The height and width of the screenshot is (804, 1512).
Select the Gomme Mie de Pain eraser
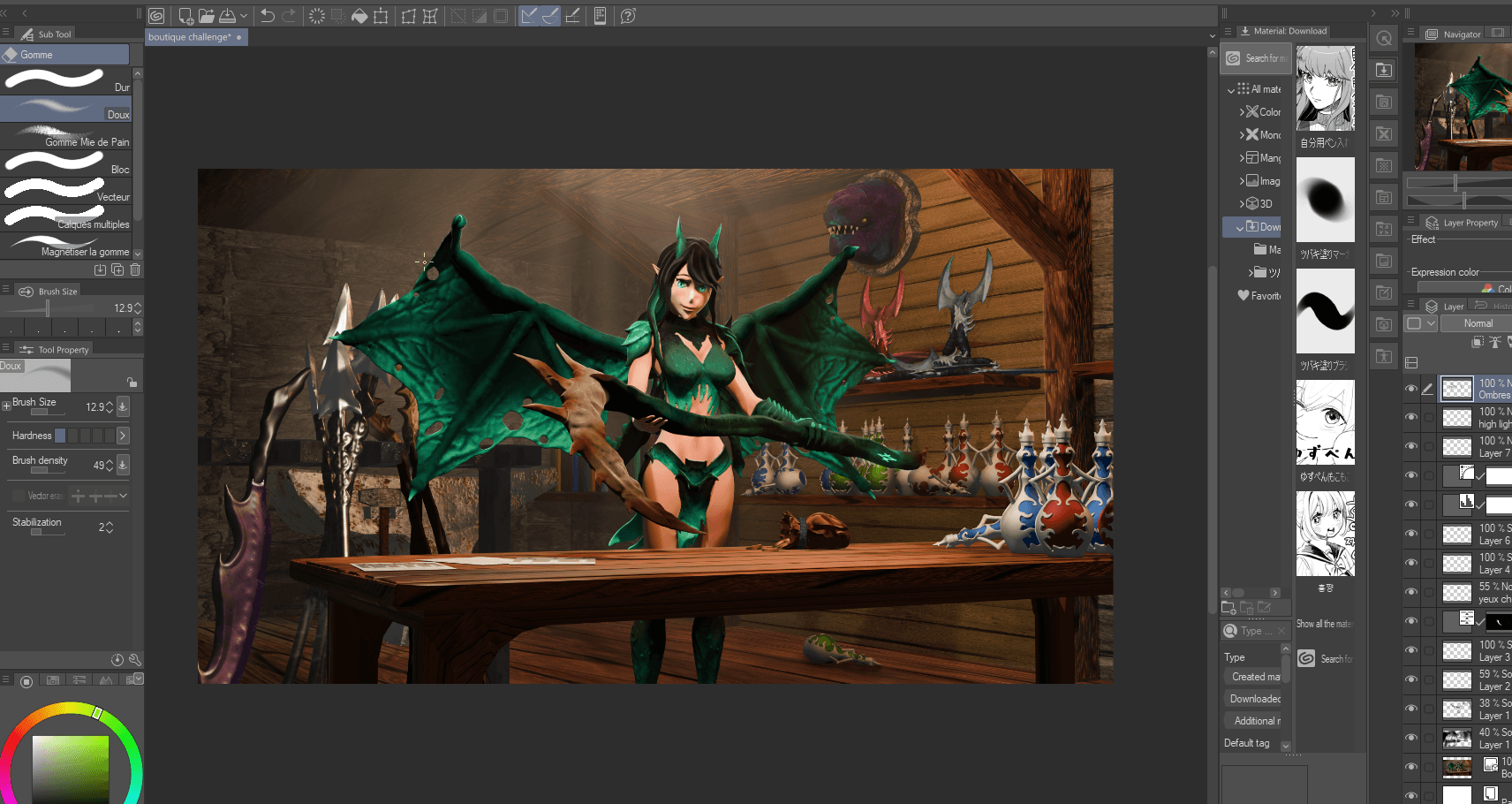pyautogui.click(x=66, y=135)
